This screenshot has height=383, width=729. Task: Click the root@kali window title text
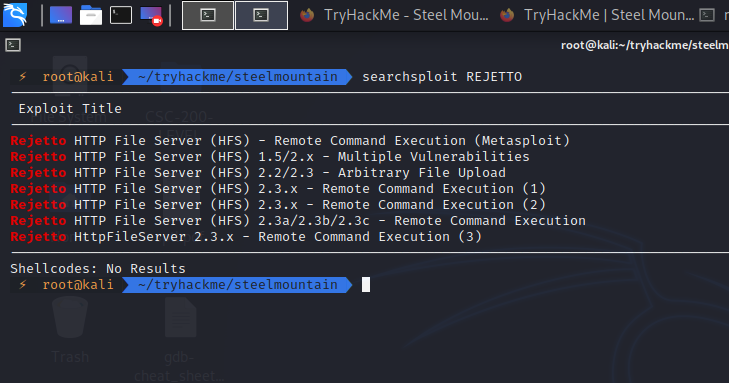pyautogui.click(x=644, y=45)
